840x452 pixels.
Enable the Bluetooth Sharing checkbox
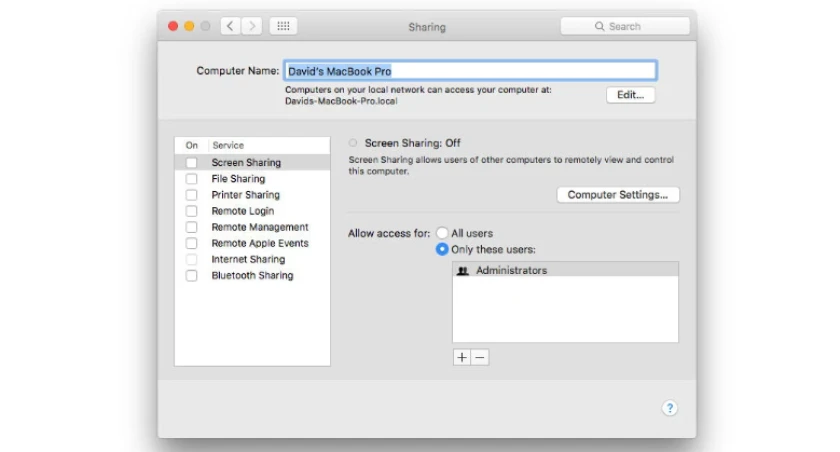pyautogui.click(x=191, y=275)
